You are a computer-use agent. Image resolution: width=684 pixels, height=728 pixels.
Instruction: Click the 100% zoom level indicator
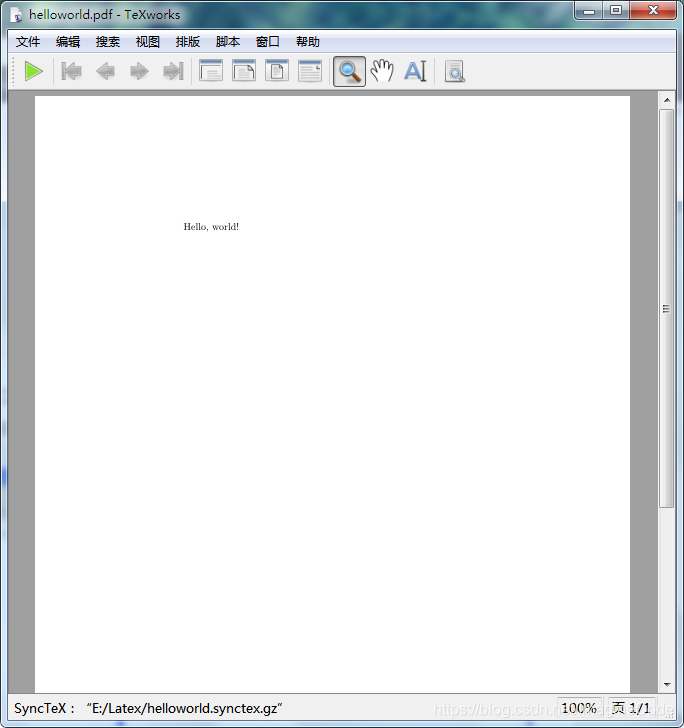[579, 708]
